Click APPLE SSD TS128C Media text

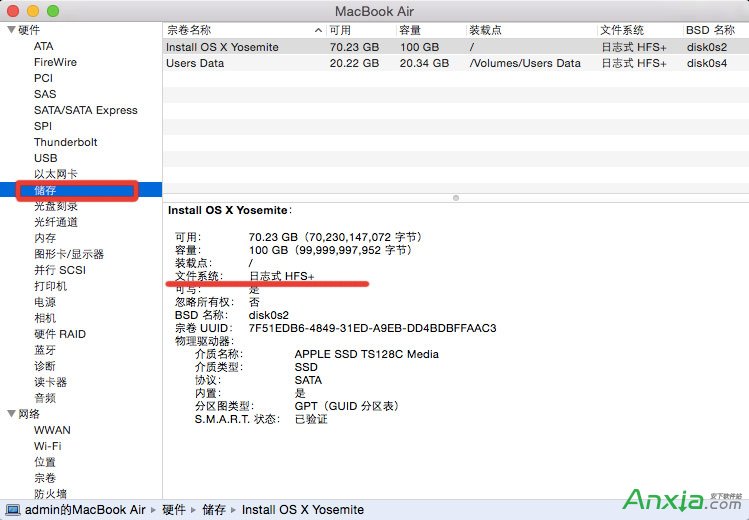[x=366, y=354]
